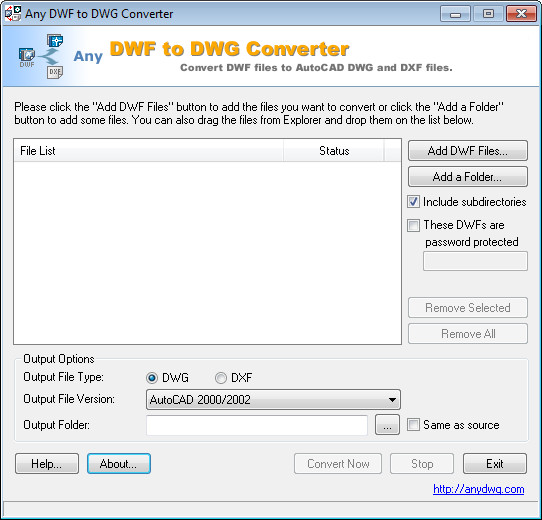Open the About dialog
The width and height of the screenshot is (542, 520).
pyautogui.click(x=119, y=464)
